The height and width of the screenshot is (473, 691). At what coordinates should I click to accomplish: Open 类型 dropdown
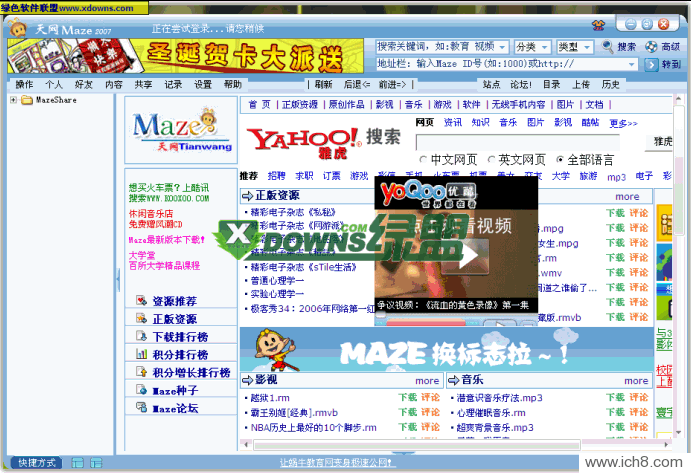pyautogui.click(x=587, y=47)
